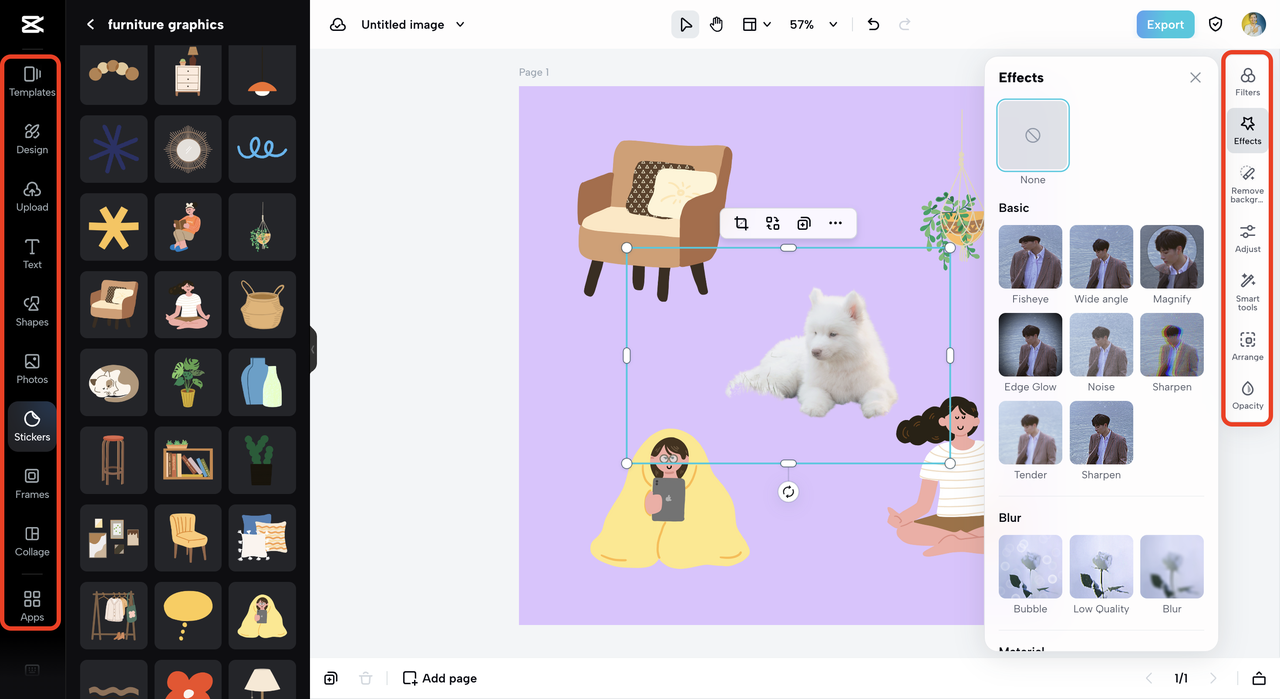The image size is (1280, 699).
Task: Add the sleeping cat sticker
Action: click(x=114, y=382)
